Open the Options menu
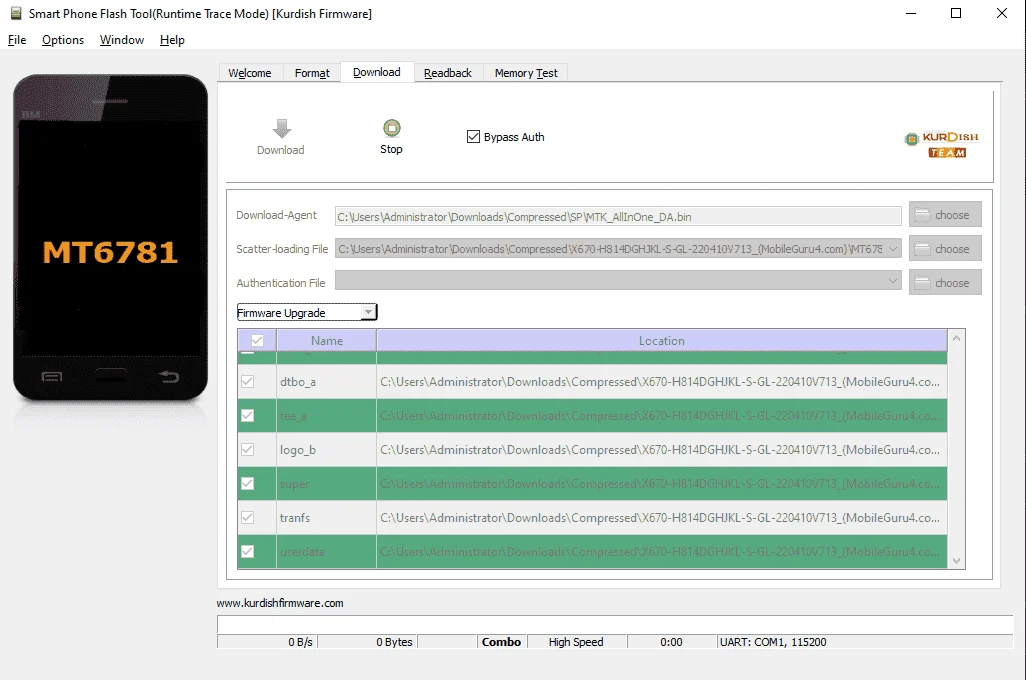Viewport: 1026px width, 680px height. [63, 40]
